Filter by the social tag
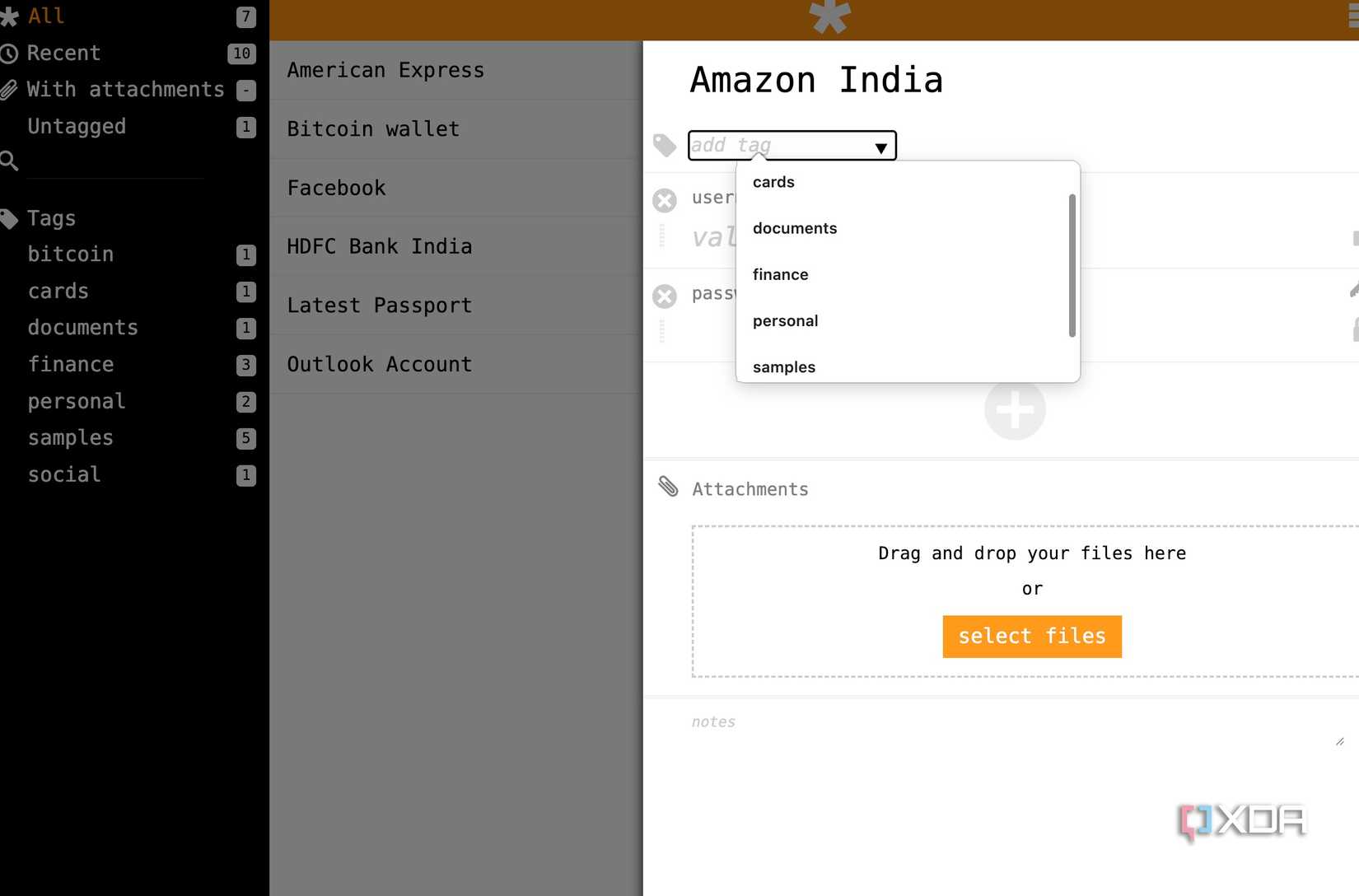Screen dimensions: 1359x896 [x=64, y=475]
